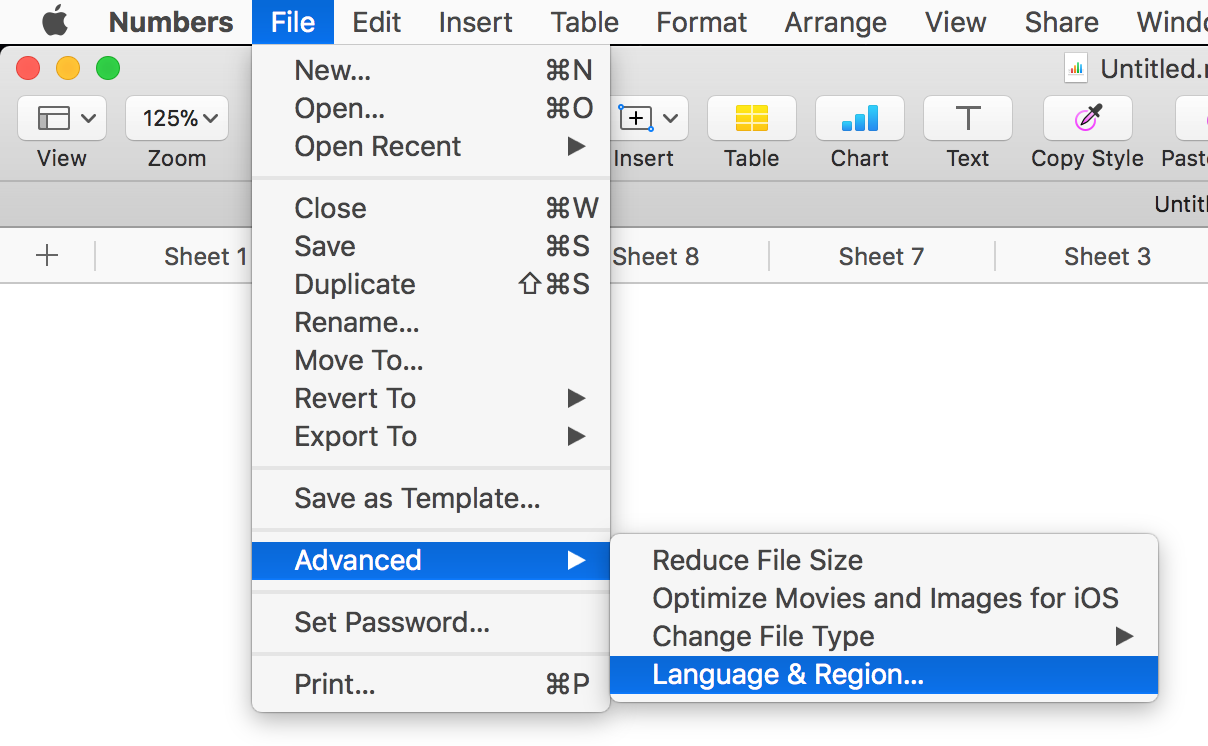This screenshot has width=1208, height=746.
Task: Click the Table toolbar icon
Action: (751, 119)
